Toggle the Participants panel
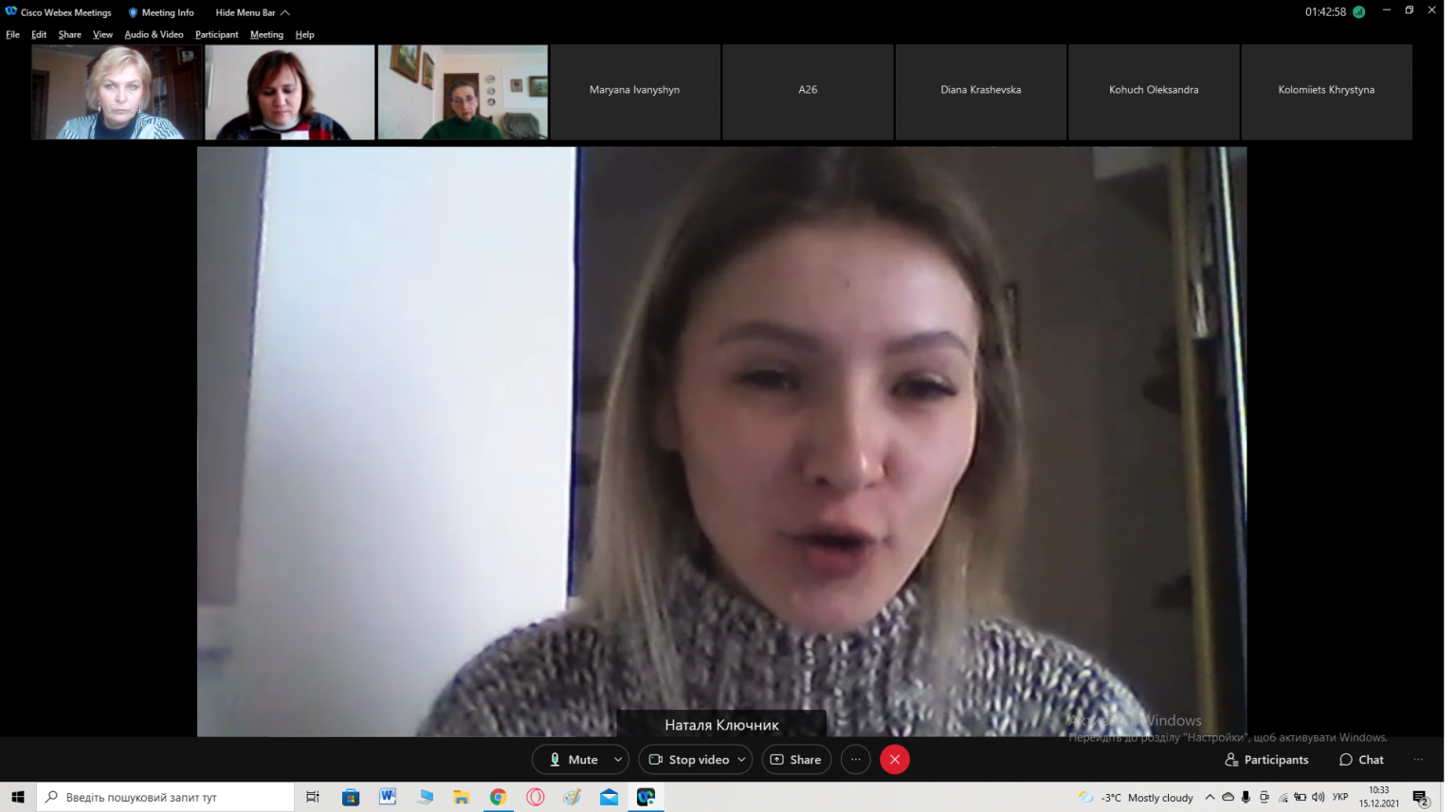 click(x=1266, y=759)
